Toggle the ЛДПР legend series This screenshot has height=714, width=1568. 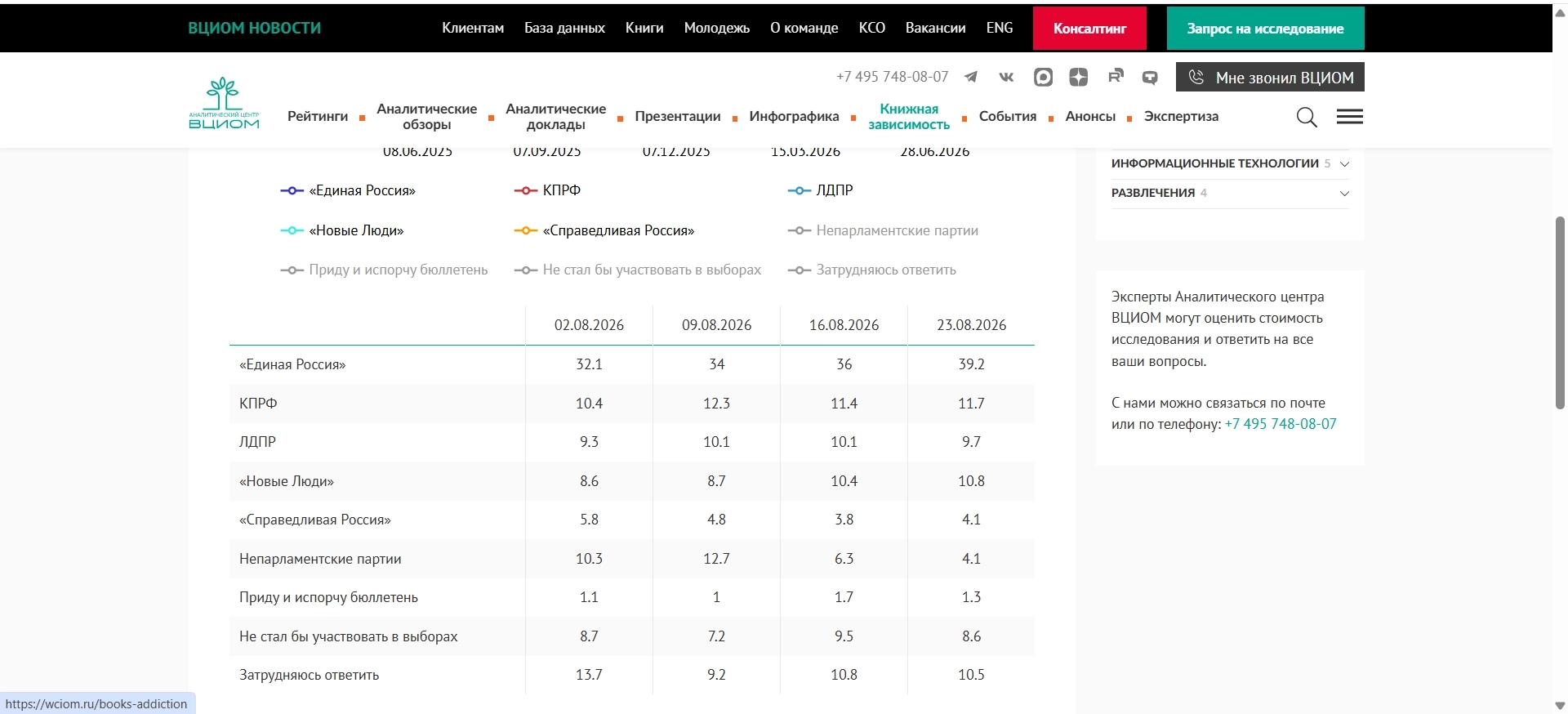tap(820, 190)
